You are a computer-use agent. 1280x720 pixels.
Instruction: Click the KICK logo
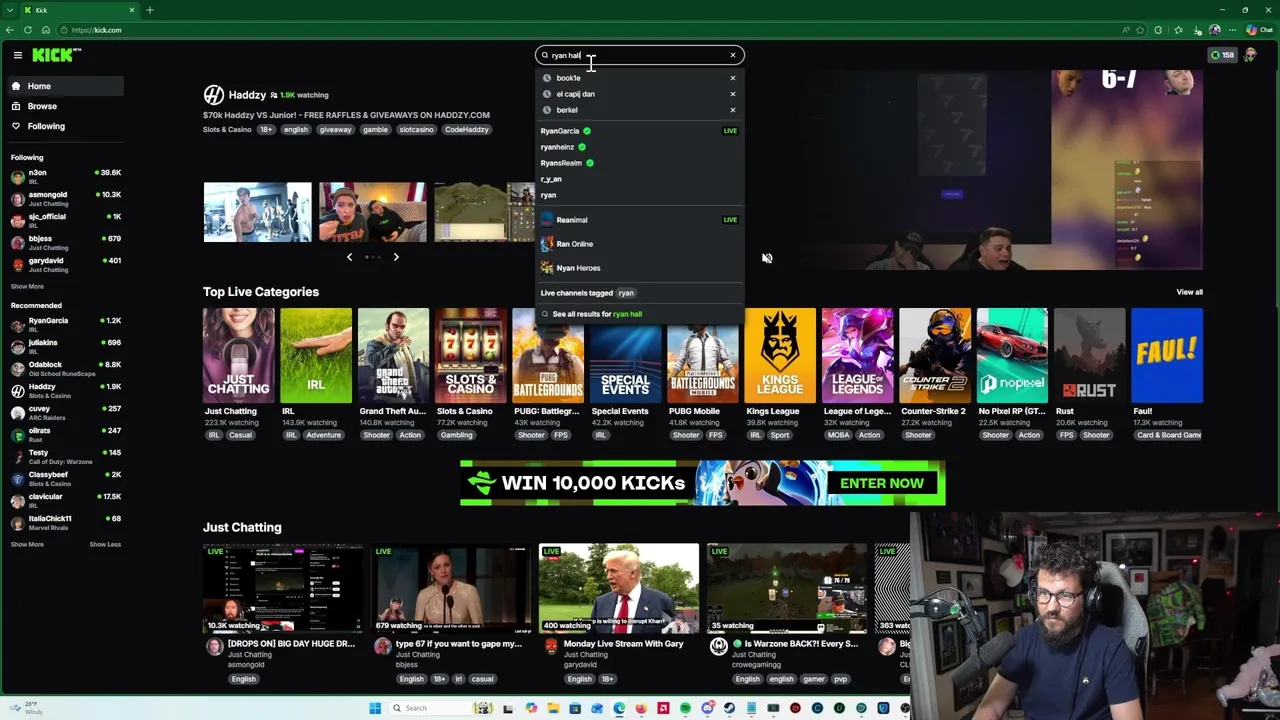(56, 55)
